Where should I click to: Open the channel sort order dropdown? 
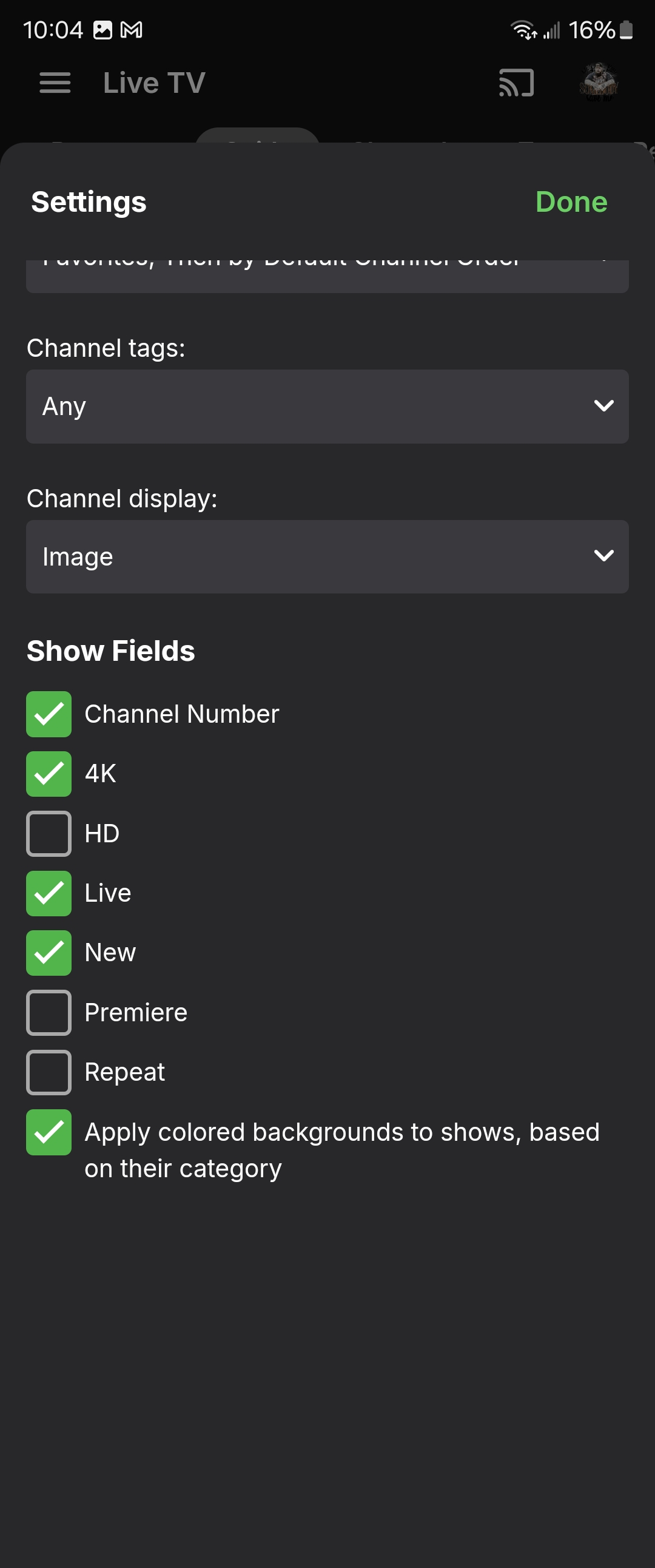click(x=327, y=275)
